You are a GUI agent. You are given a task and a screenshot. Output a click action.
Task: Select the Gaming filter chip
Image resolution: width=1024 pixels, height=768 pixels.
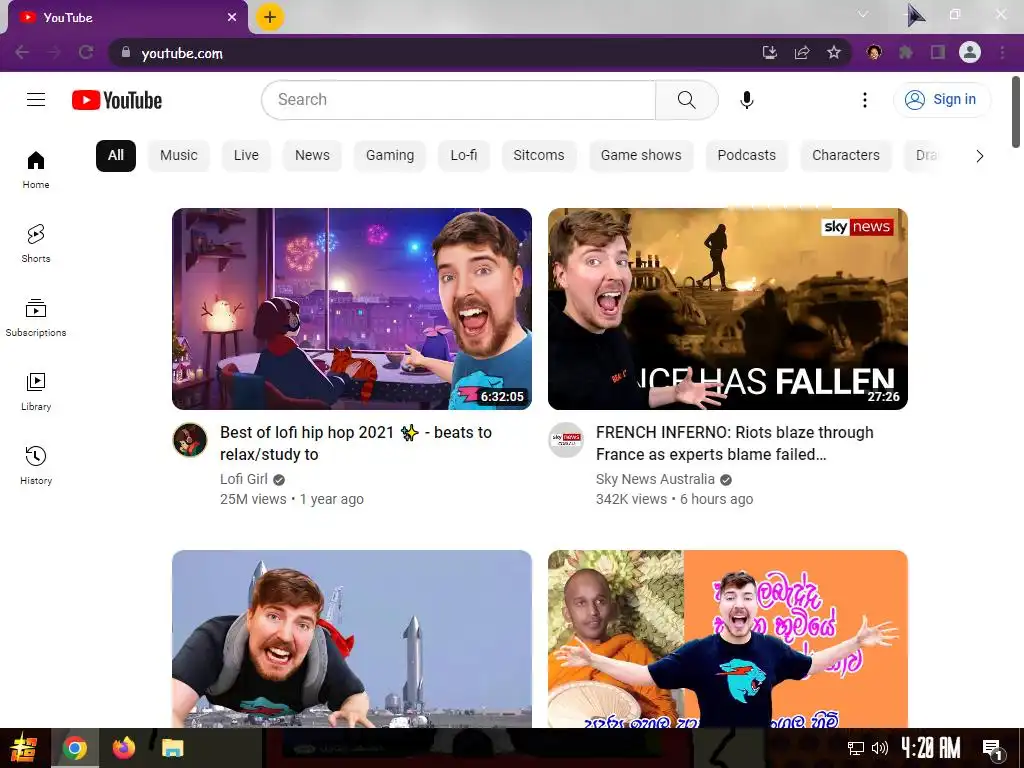(390, 155)
